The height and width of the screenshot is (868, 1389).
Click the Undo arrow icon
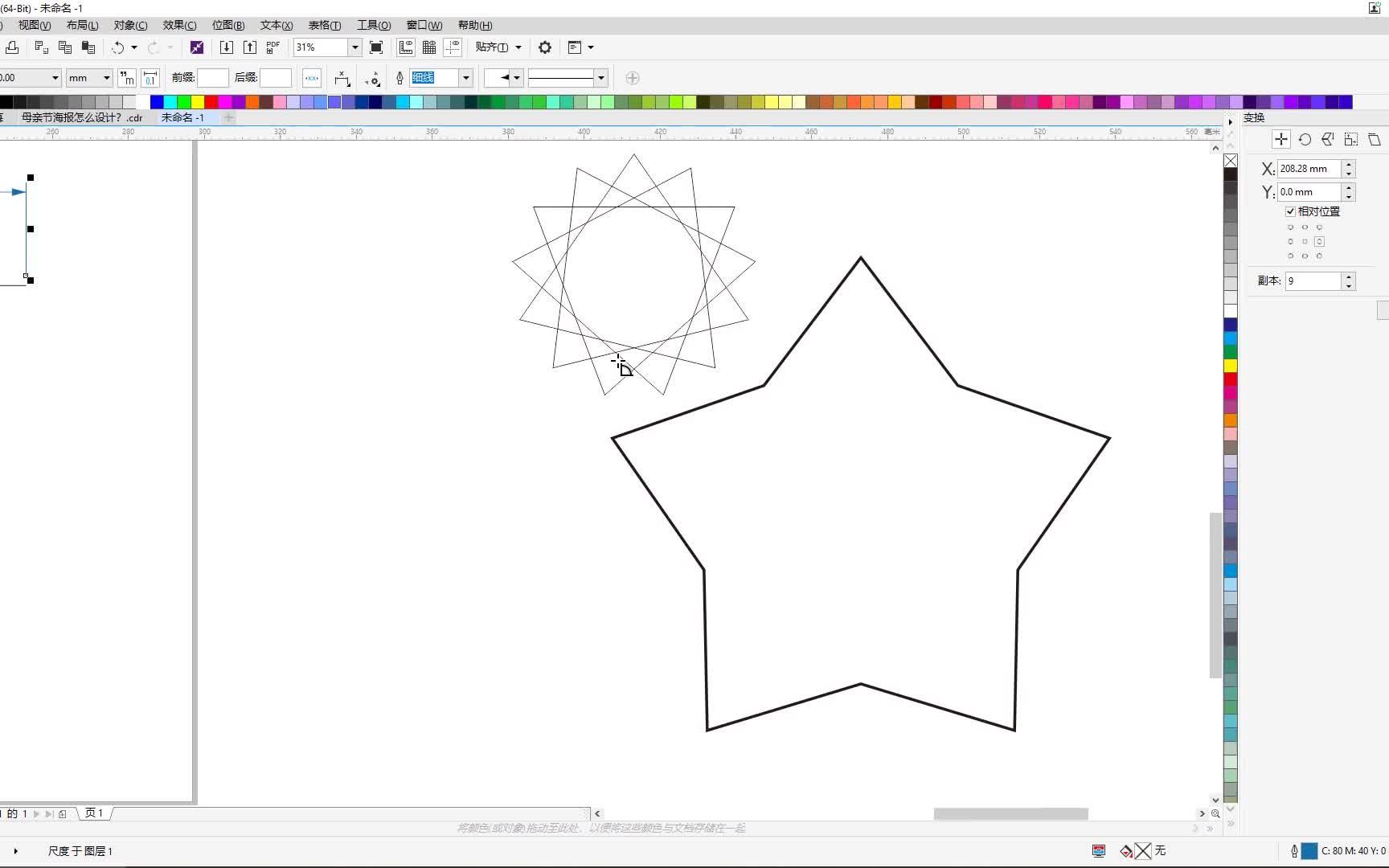tap(117, 47)
